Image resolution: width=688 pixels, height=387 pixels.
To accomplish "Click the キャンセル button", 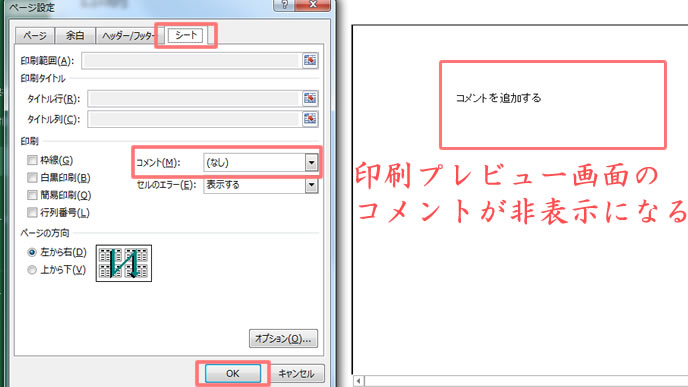I will [296, 373].
